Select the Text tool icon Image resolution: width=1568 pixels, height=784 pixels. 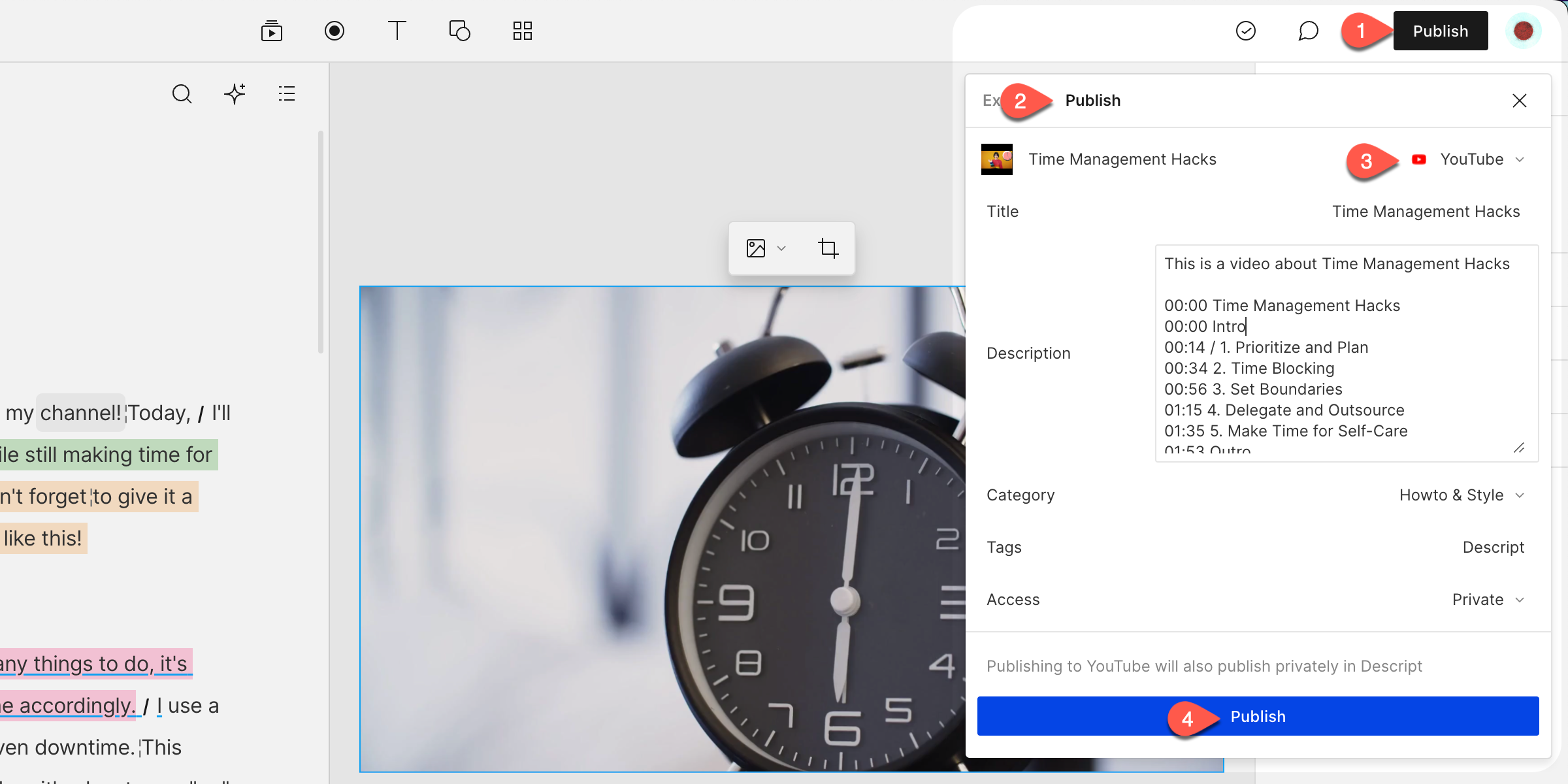point(397,31)
